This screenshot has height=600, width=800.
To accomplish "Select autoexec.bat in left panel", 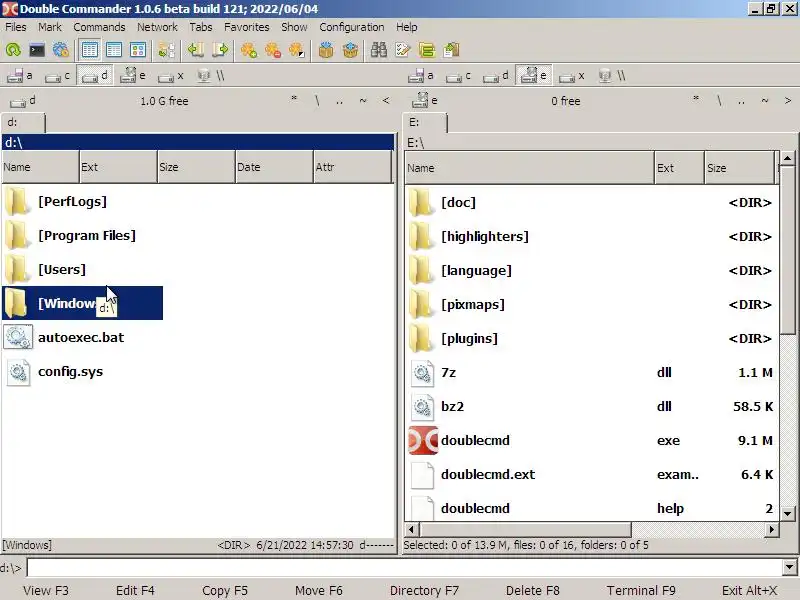I will coord(82,337).
